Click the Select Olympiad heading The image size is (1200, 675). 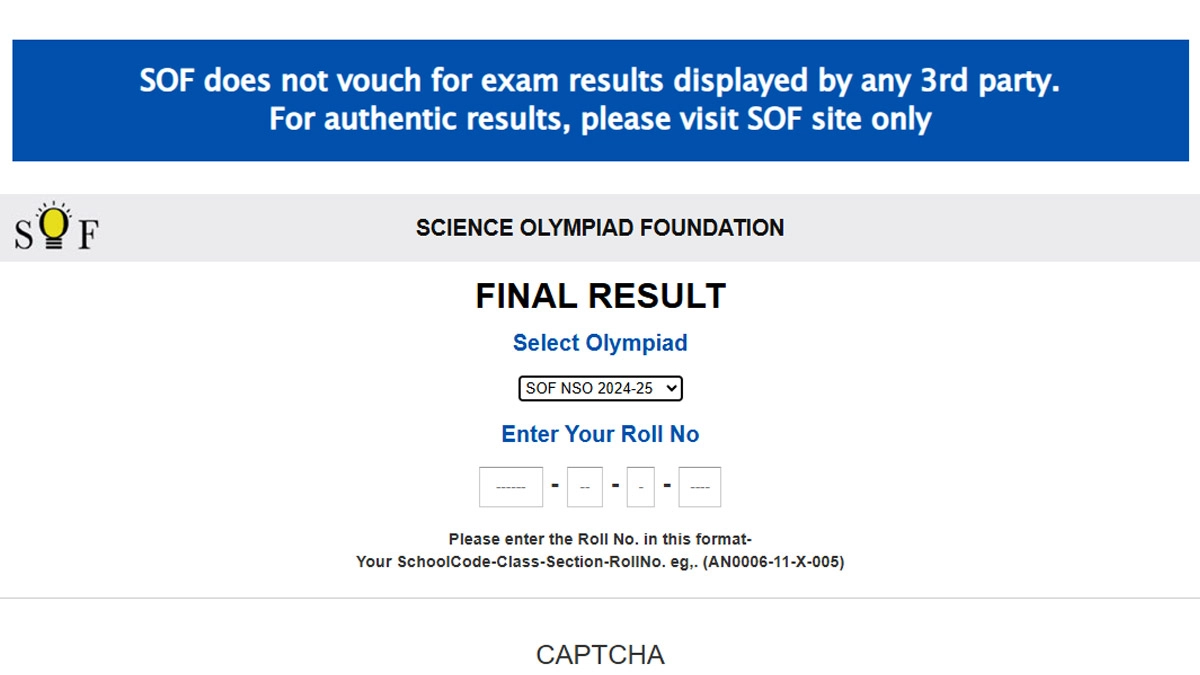[x=599, y=343]
